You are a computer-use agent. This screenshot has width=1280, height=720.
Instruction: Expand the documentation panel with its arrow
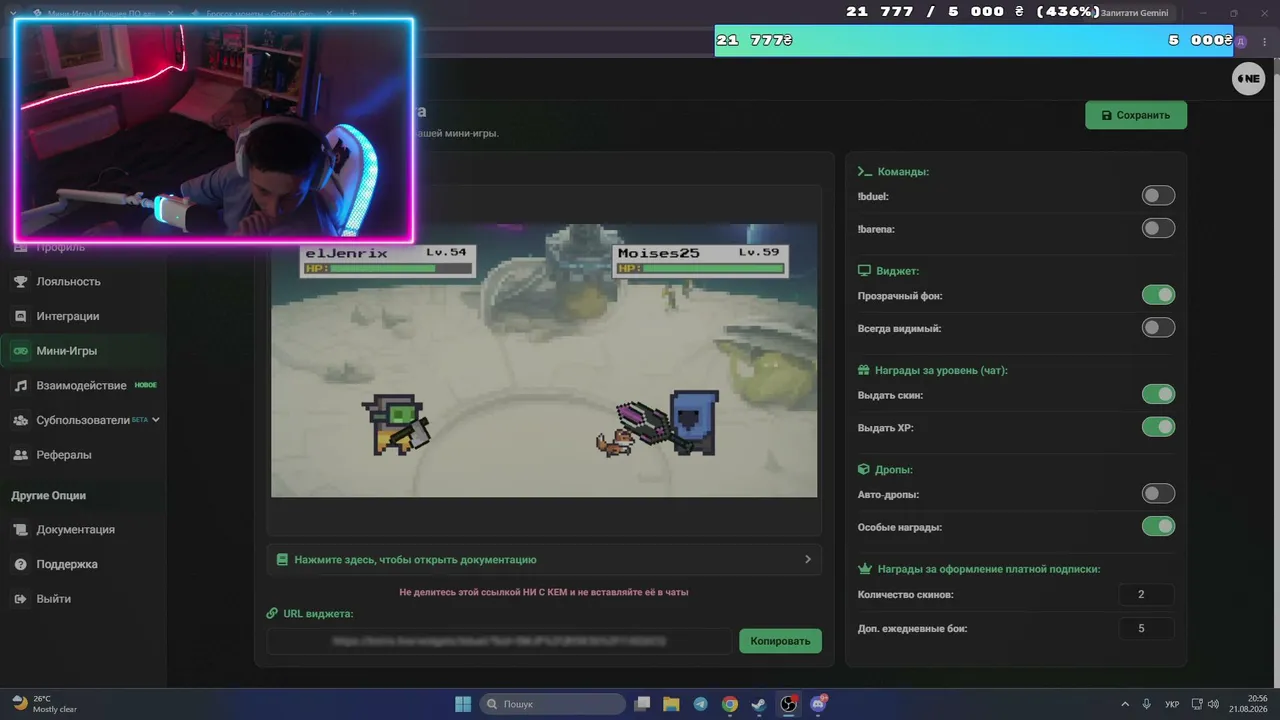tap(808, 560)
